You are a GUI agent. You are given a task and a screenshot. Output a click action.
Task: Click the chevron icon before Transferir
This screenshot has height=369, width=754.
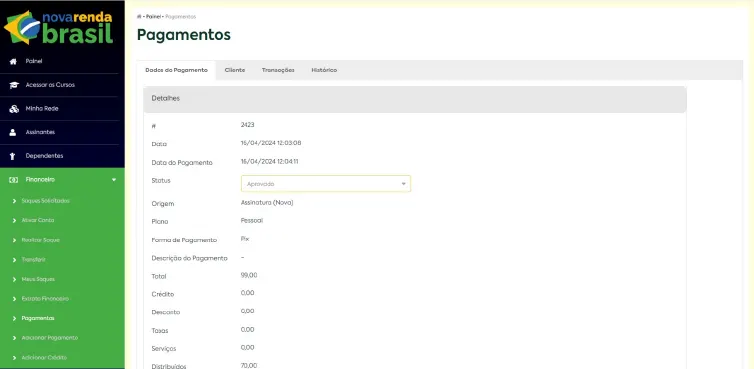pyautogui.click(x=14, y=260)
